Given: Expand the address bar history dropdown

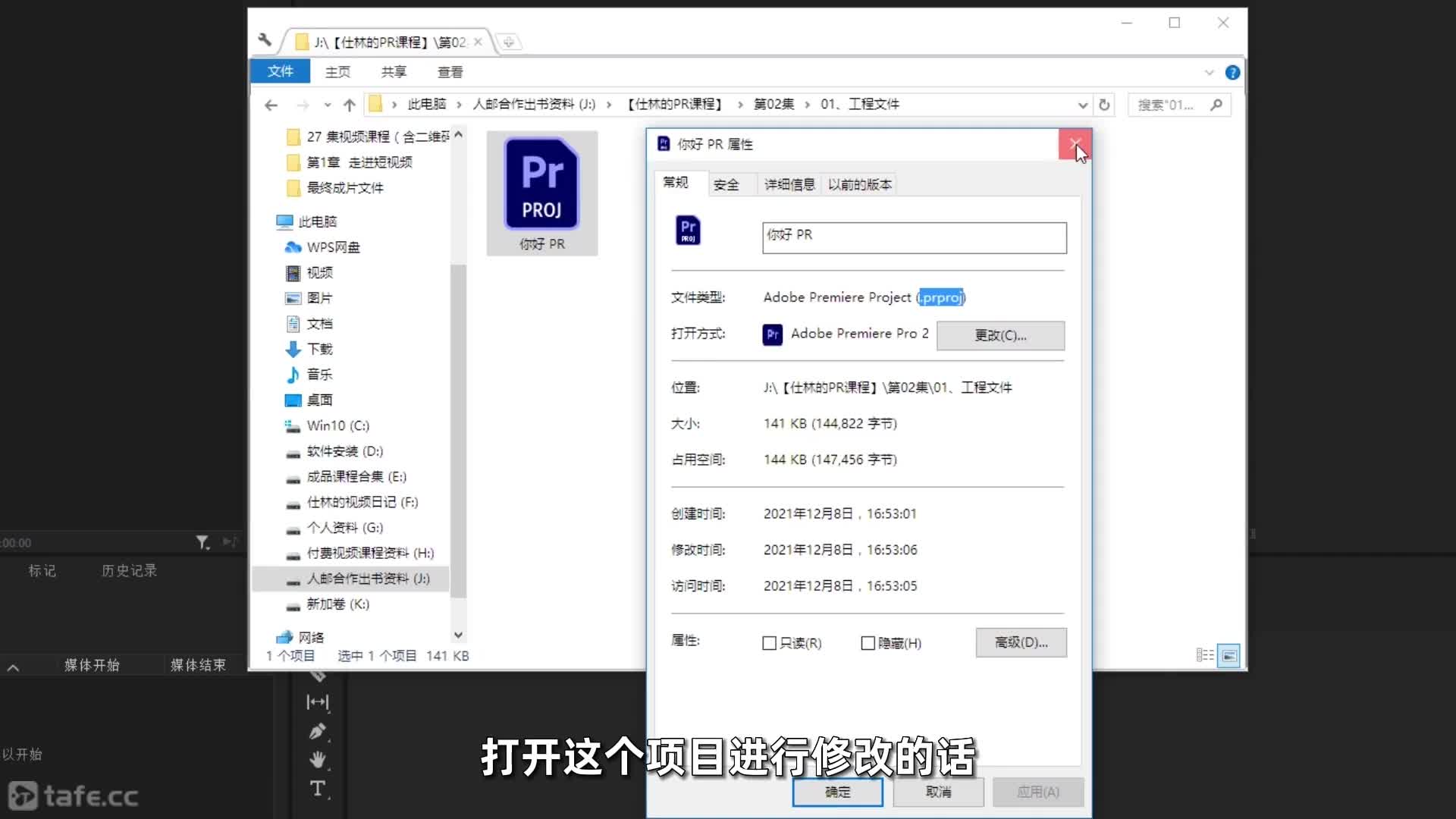Looking at the screenshot, I should click(1083, 105).
